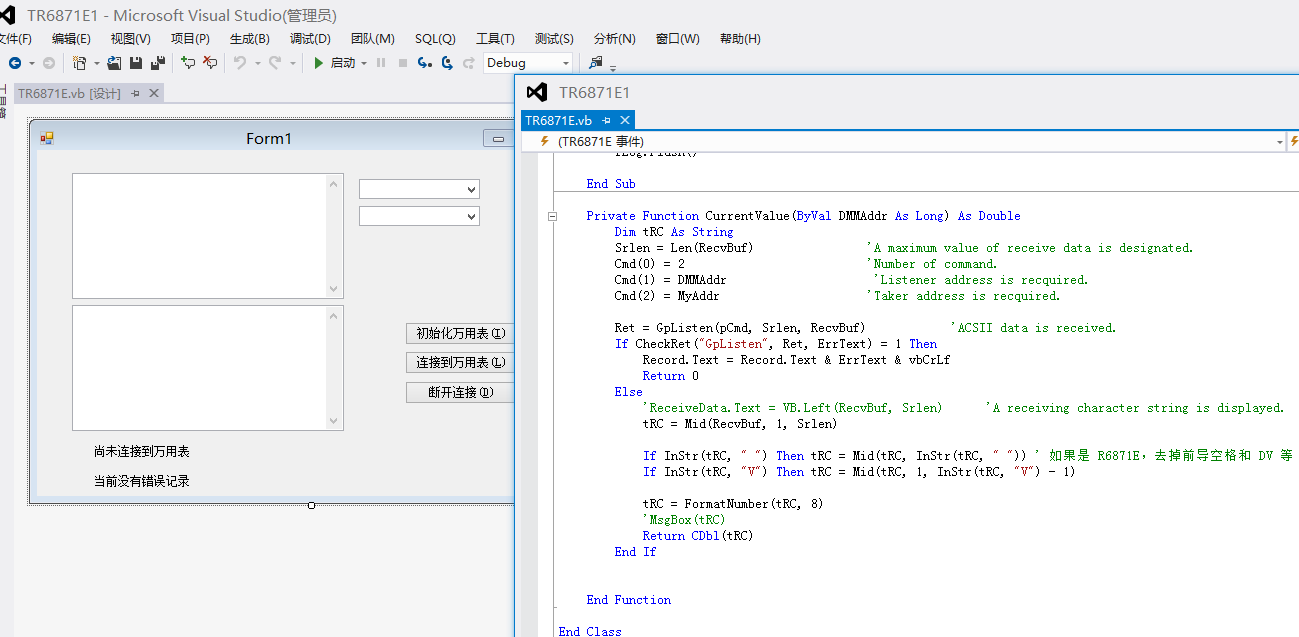The width and height of the screenshot is (1299, 637).
Task: Click the Redo arrow icon
Action: click(276, 63)
